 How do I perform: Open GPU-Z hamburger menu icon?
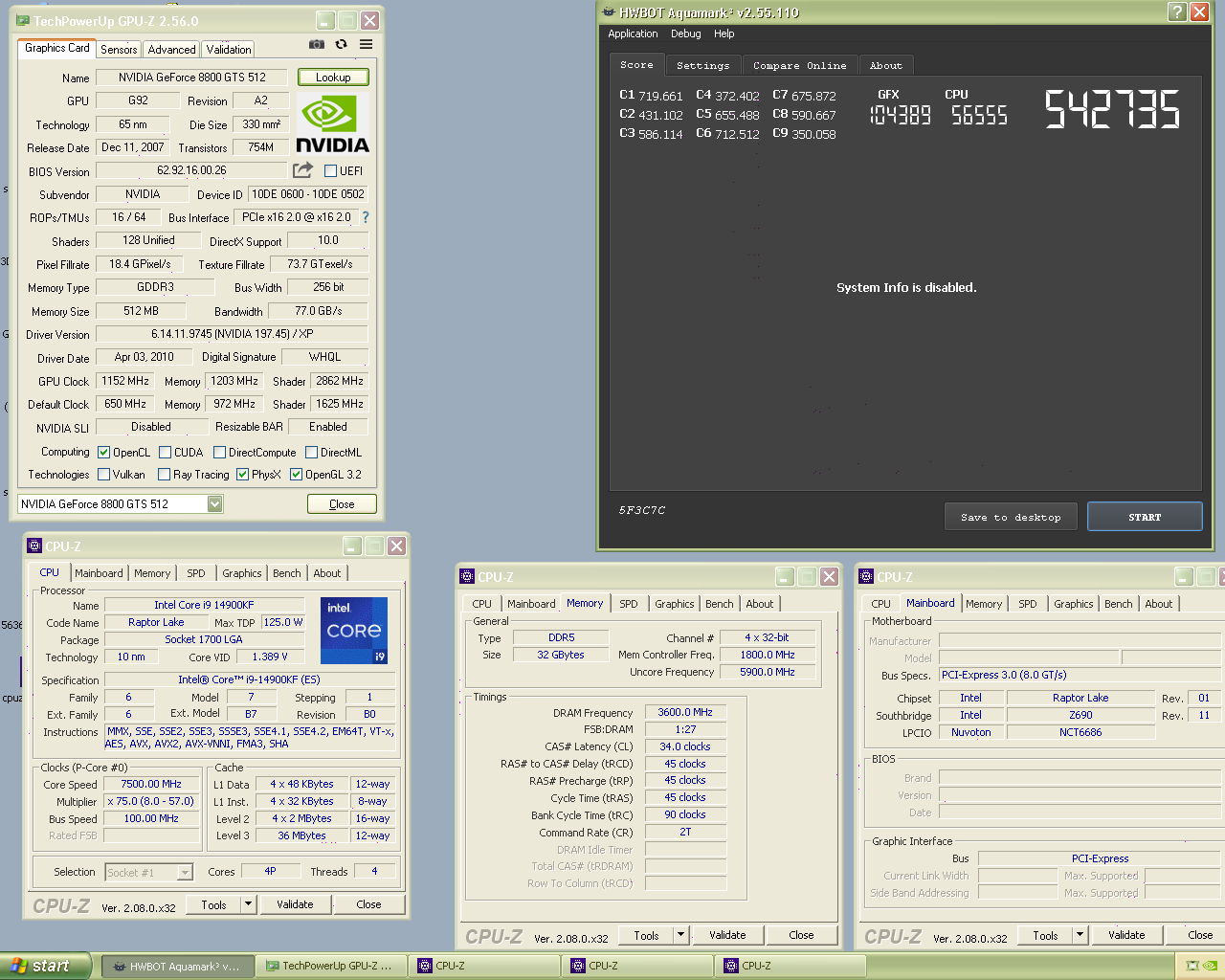pos(366,44)
